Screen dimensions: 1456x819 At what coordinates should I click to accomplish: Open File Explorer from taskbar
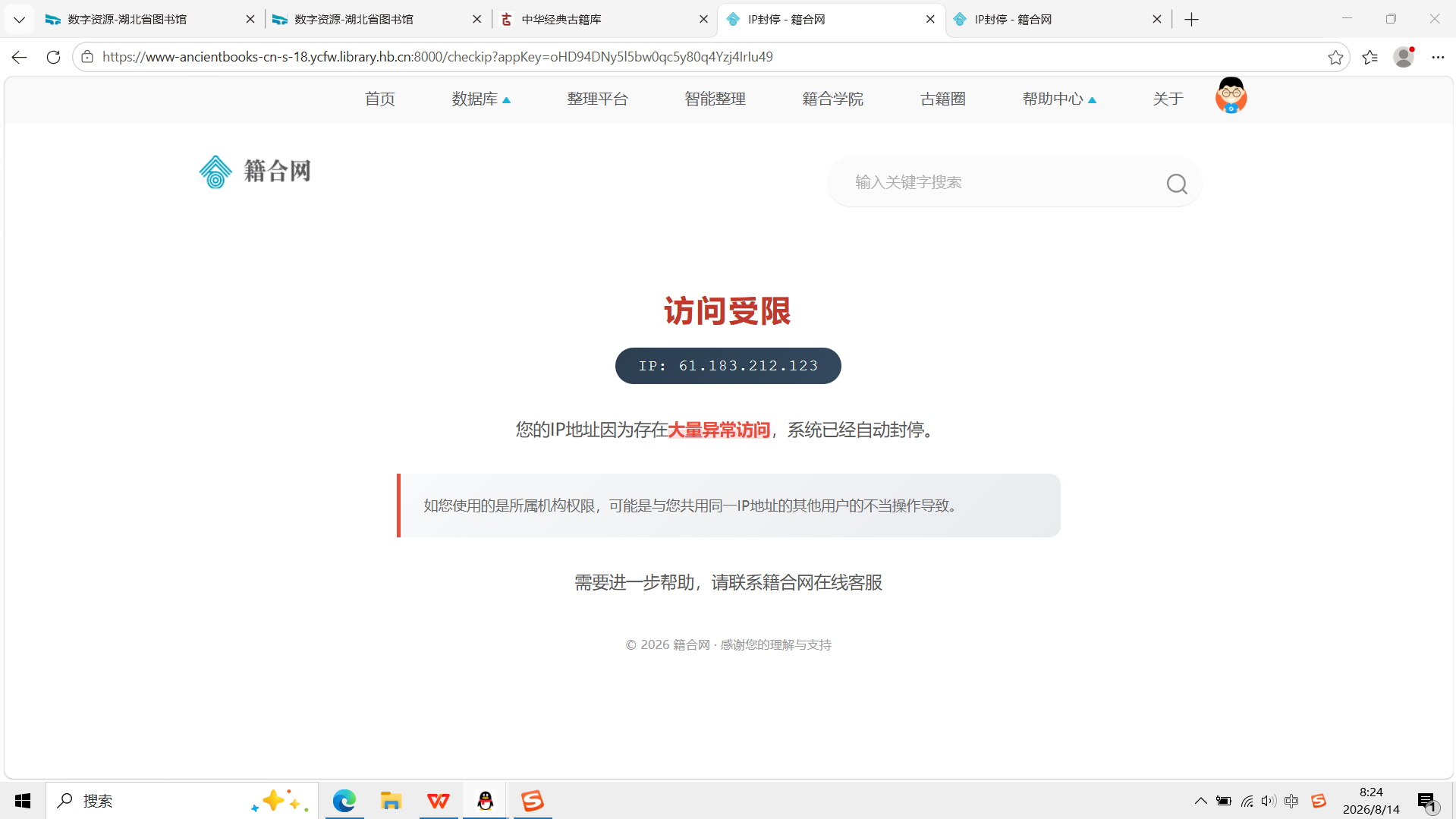(392, 801)
